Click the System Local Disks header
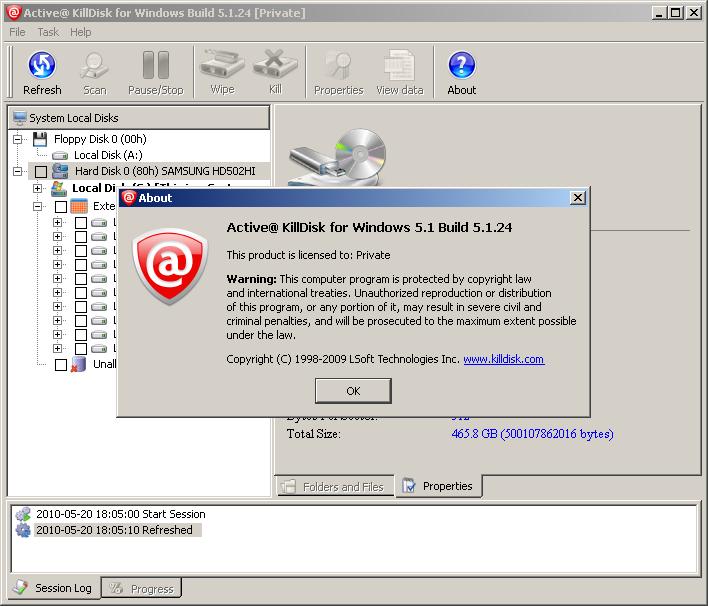 tap(139, 118)
